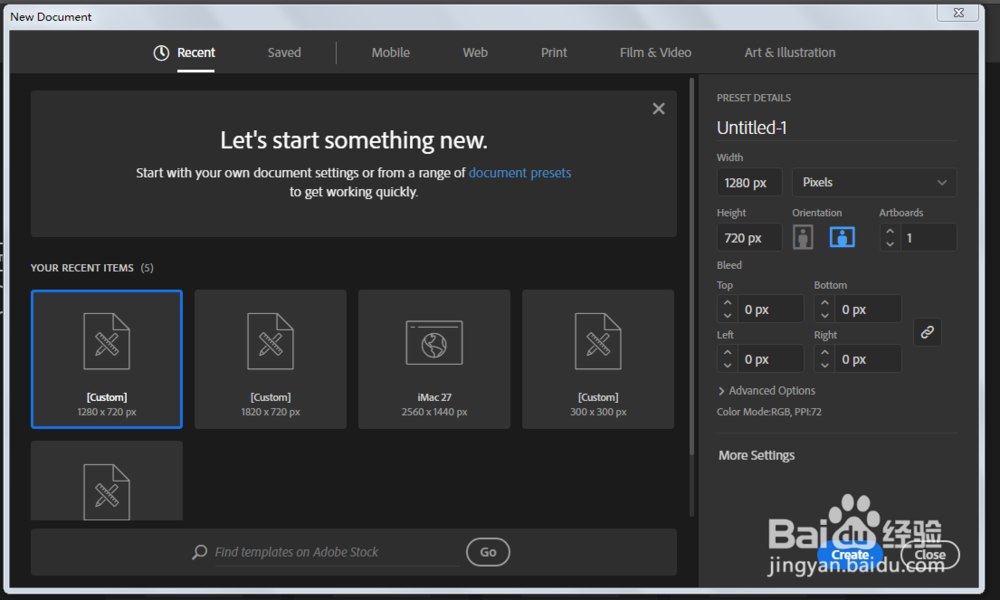
Task: Click the Create button
Action: (x=850, y=555)
